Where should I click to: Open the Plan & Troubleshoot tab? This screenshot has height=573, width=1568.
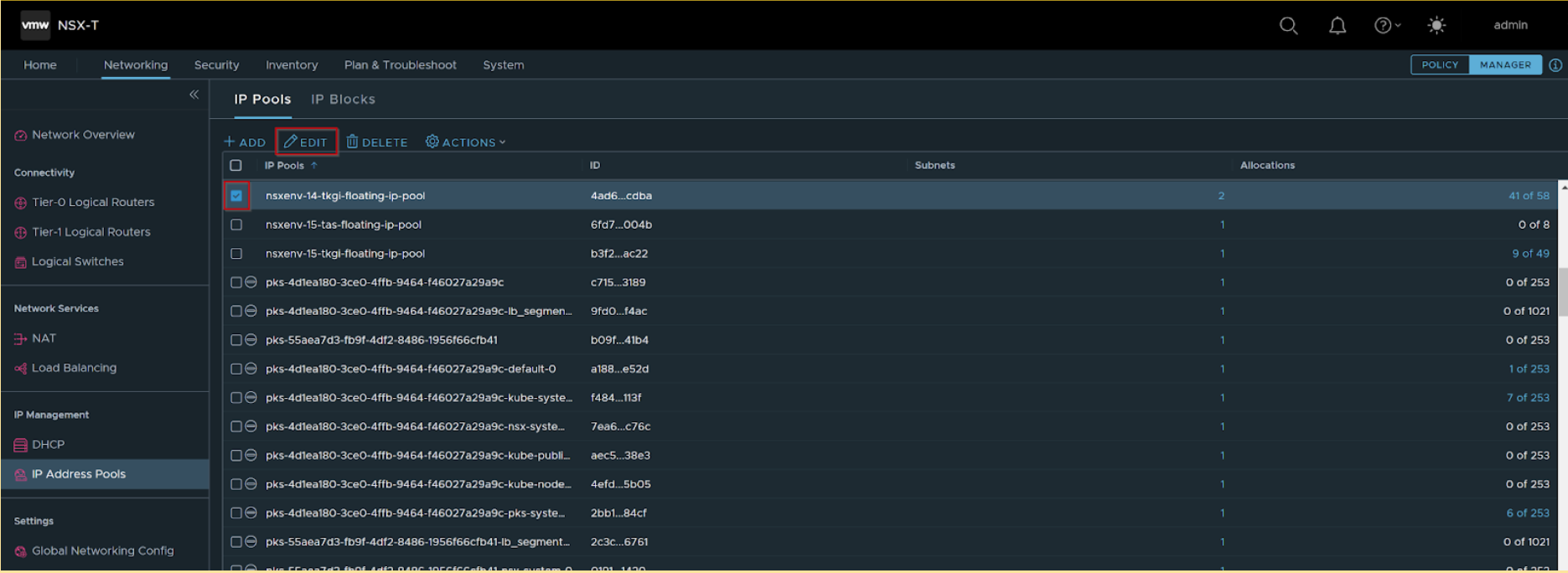[x=401, y=65]
